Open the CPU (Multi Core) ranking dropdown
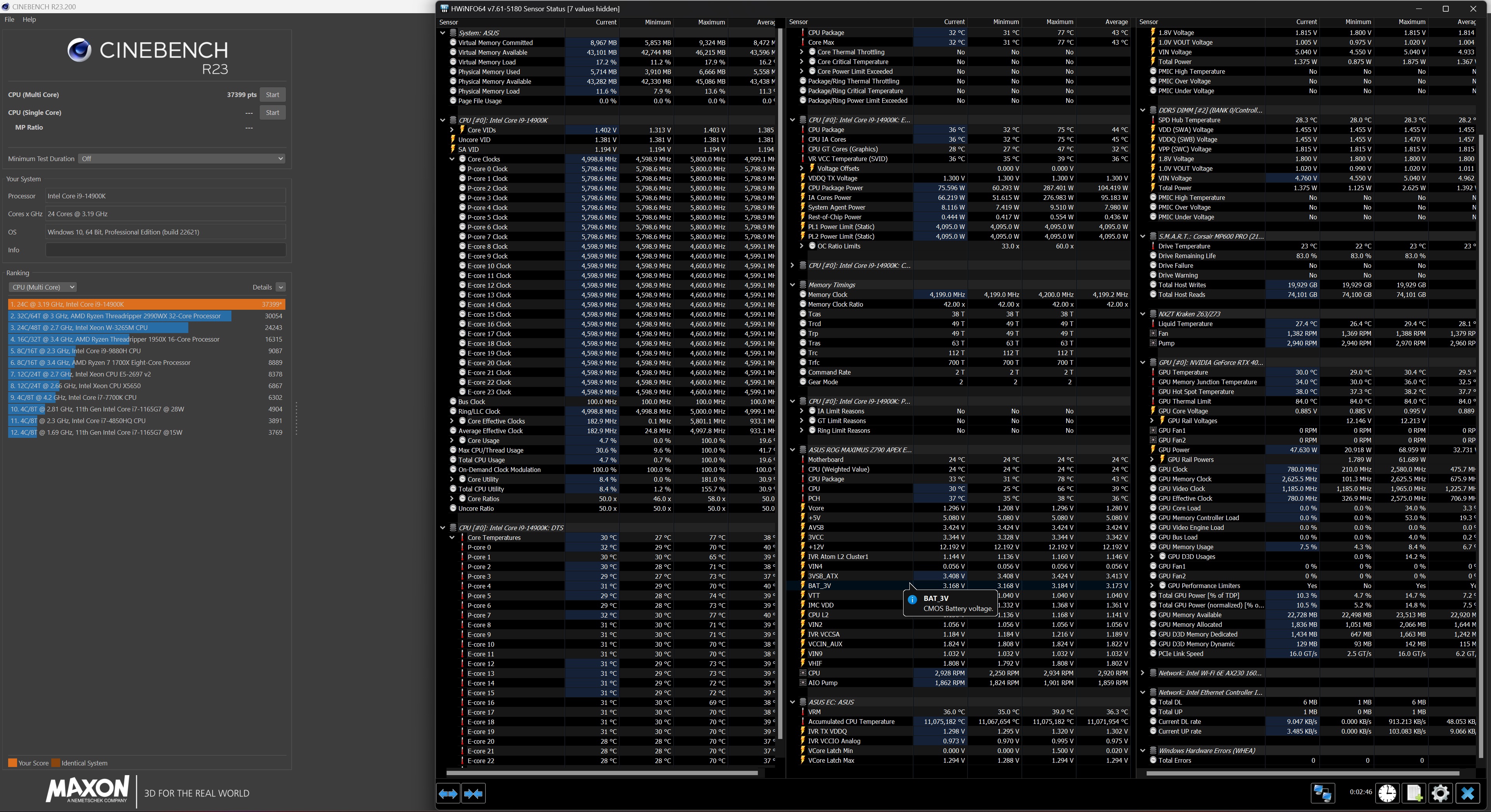 [x=43, y=287]
